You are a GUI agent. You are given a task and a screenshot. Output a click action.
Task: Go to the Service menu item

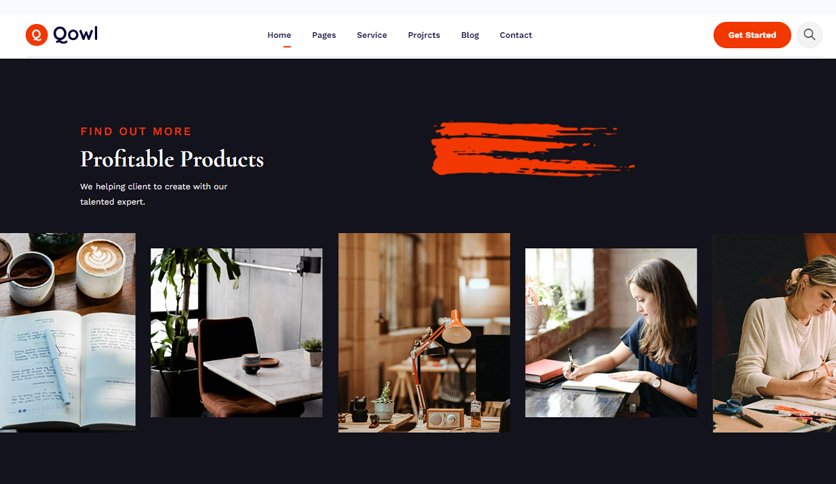click(x=372, y=35)
